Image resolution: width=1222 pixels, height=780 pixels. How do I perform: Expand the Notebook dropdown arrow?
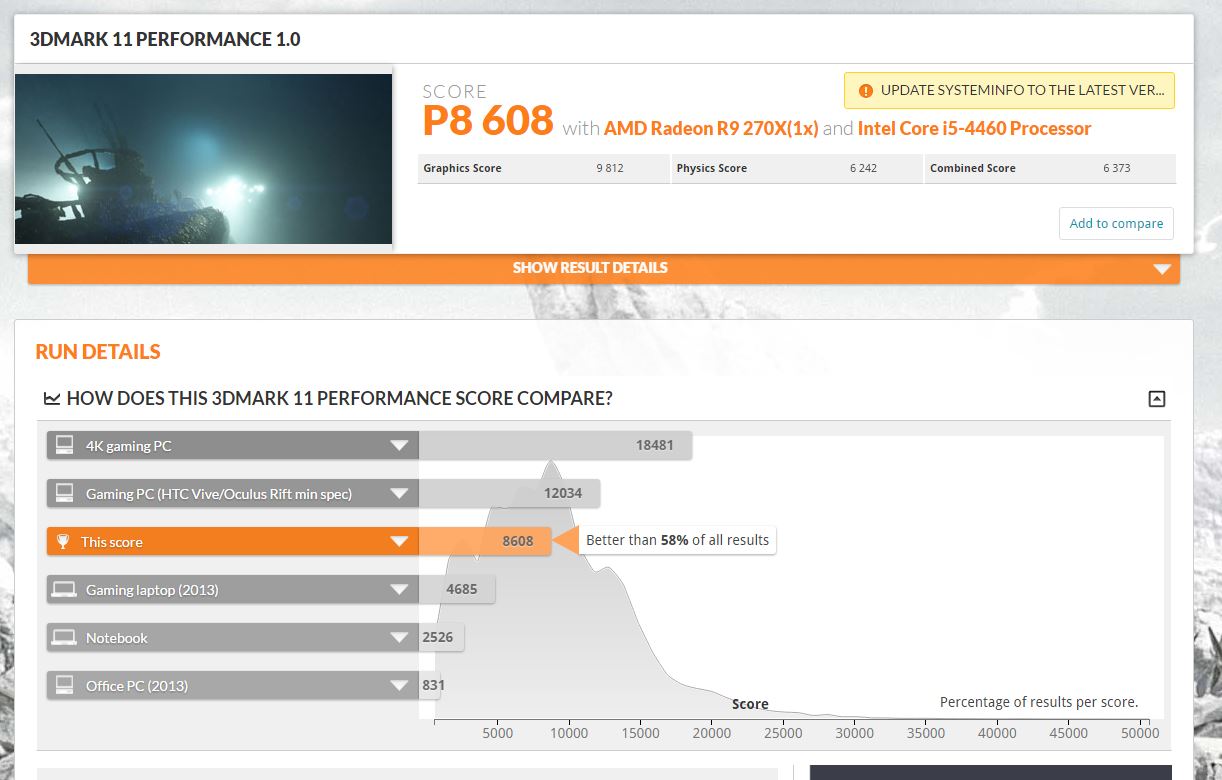tap(399, 638)
